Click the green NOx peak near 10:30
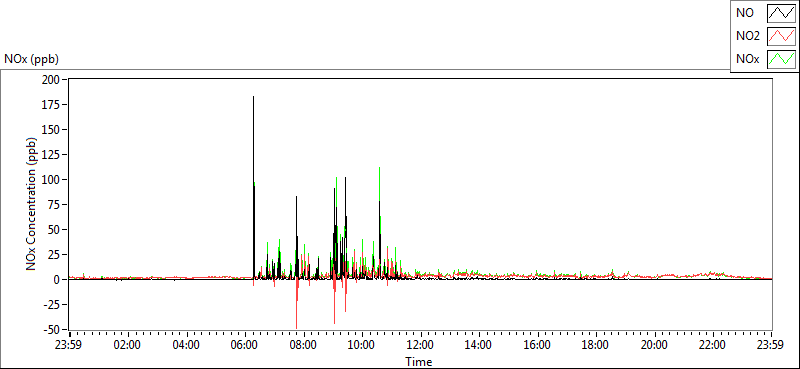The width and height of the screenshot is (800, 369). coord(379,168)
